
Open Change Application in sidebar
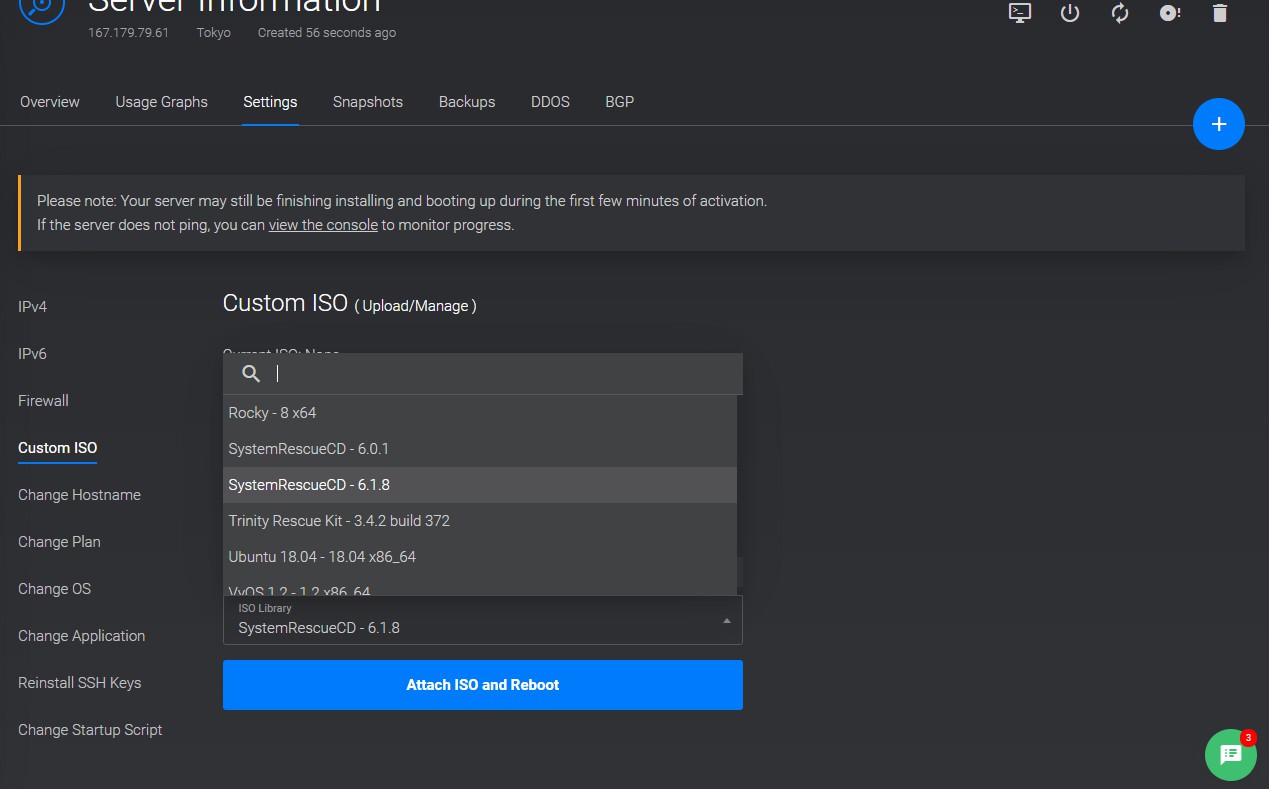point(82,636)
